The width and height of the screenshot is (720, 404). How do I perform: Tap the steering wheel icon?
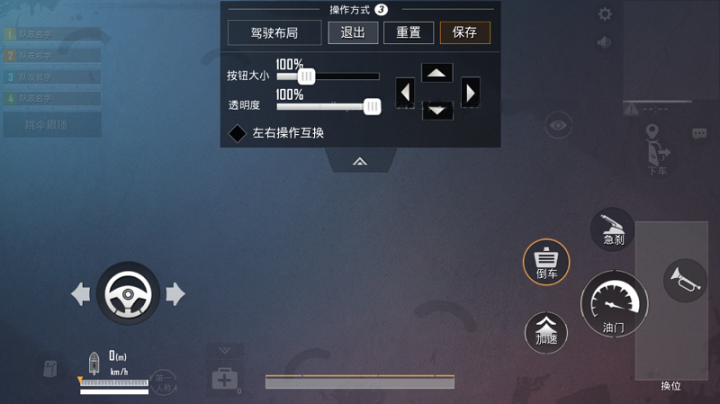pyautogui.click(x=128, y=293)
